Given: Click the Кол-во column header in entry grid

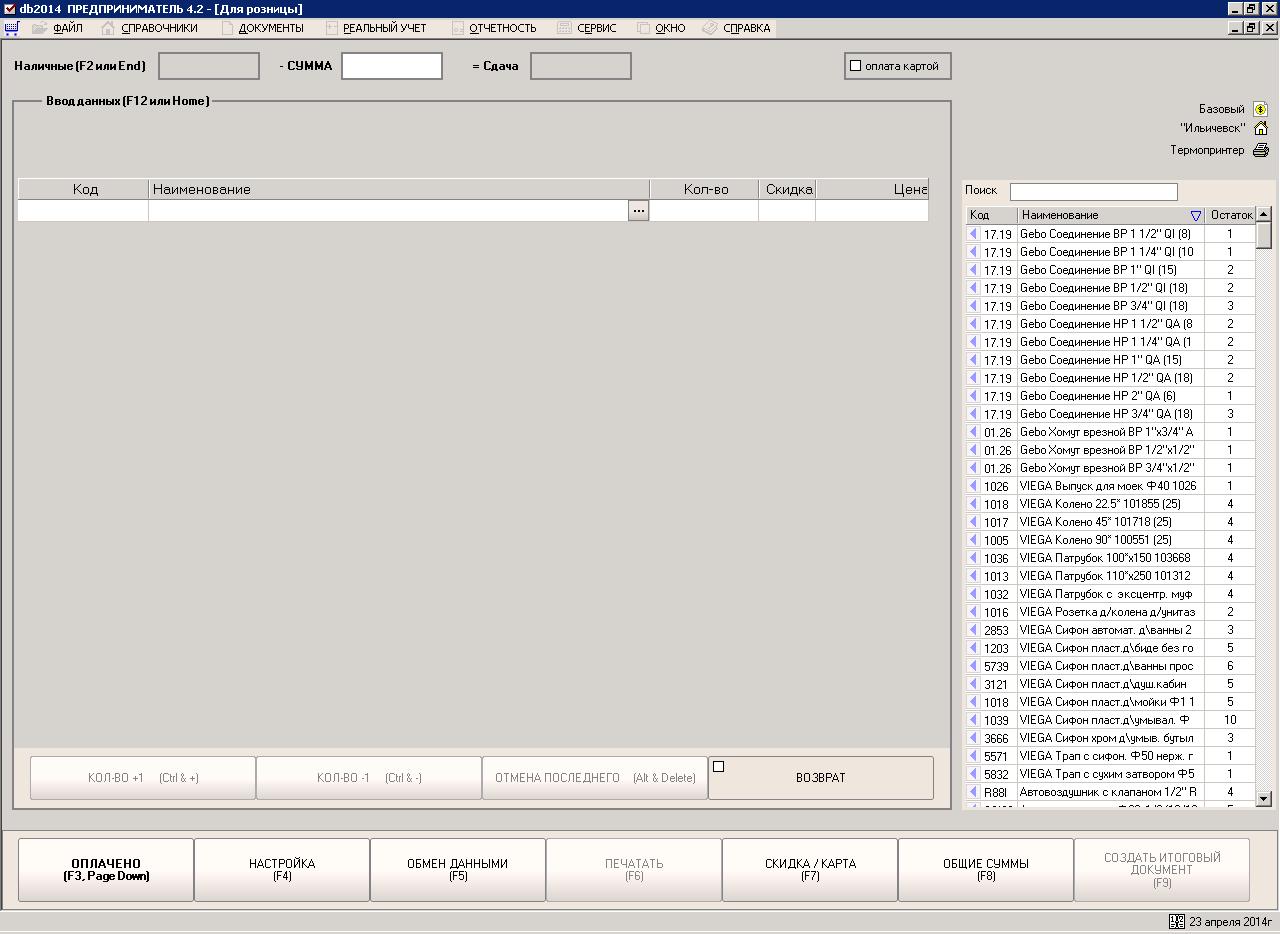Looking at the screenshot, I should pos(705,189).
